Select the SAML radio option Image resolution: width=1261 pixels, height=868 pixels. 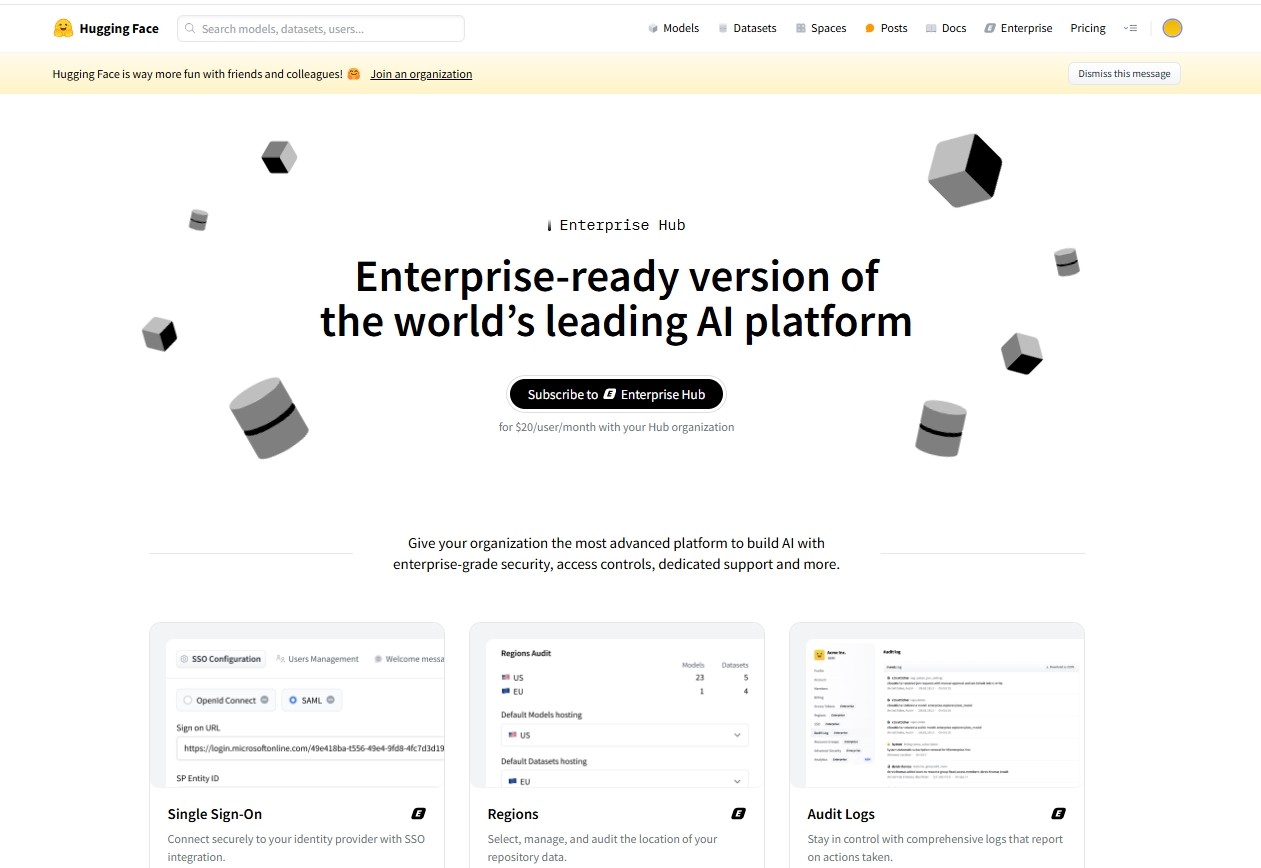[x=291, y=700]
